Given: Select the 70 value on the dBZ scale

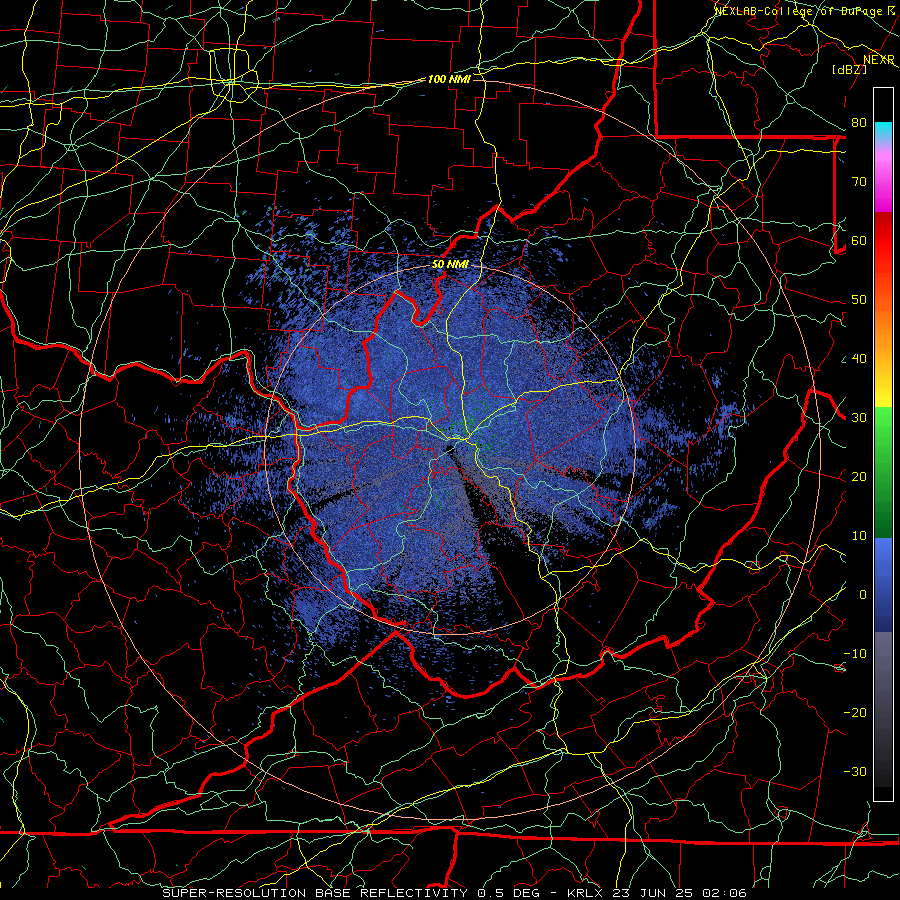Looking at the screenshot, I should point(859,182).
